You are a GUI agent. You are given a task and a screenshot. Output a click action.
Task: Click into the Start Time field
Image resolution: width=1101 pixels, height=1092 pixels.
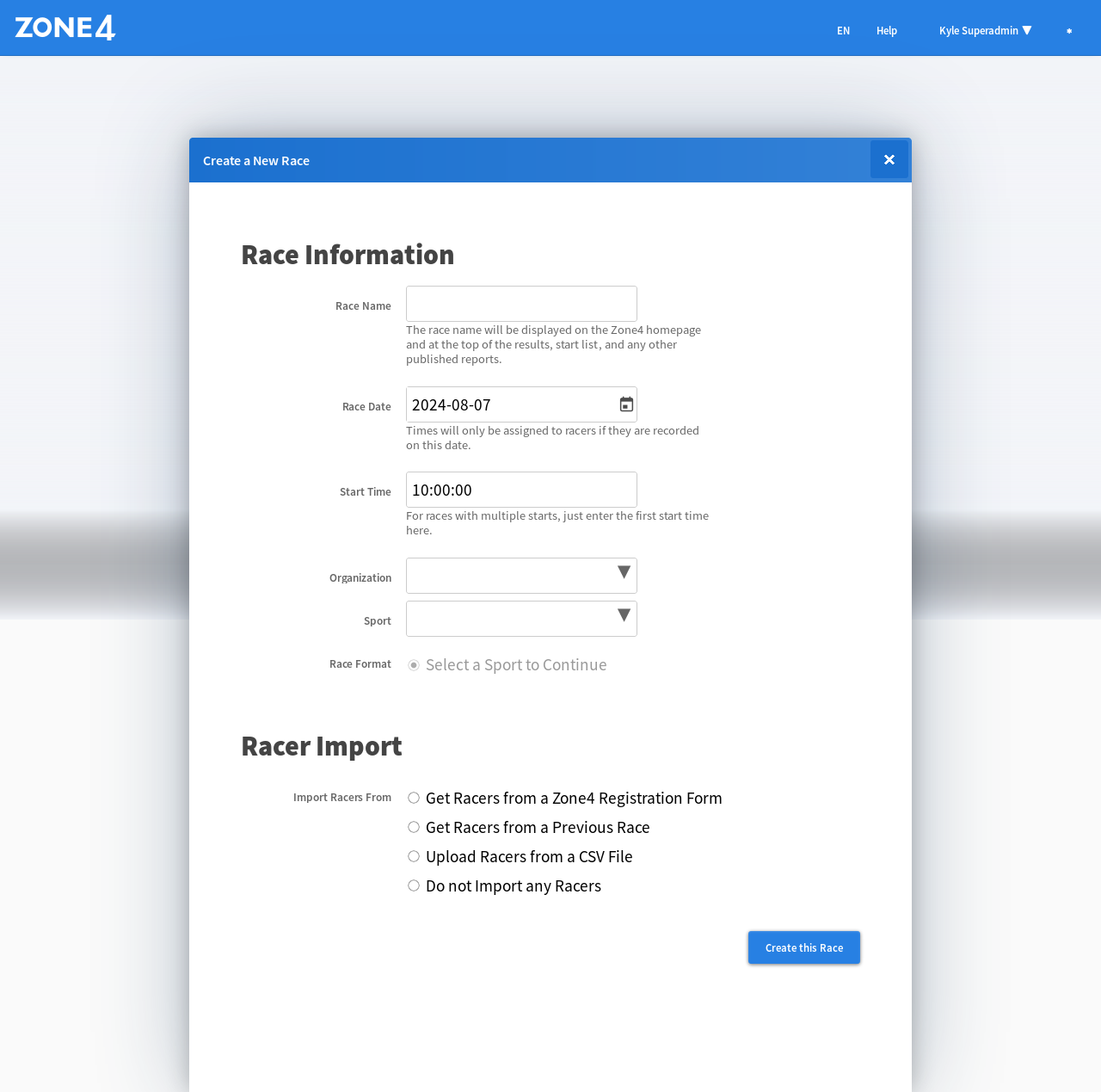[521, 490]
